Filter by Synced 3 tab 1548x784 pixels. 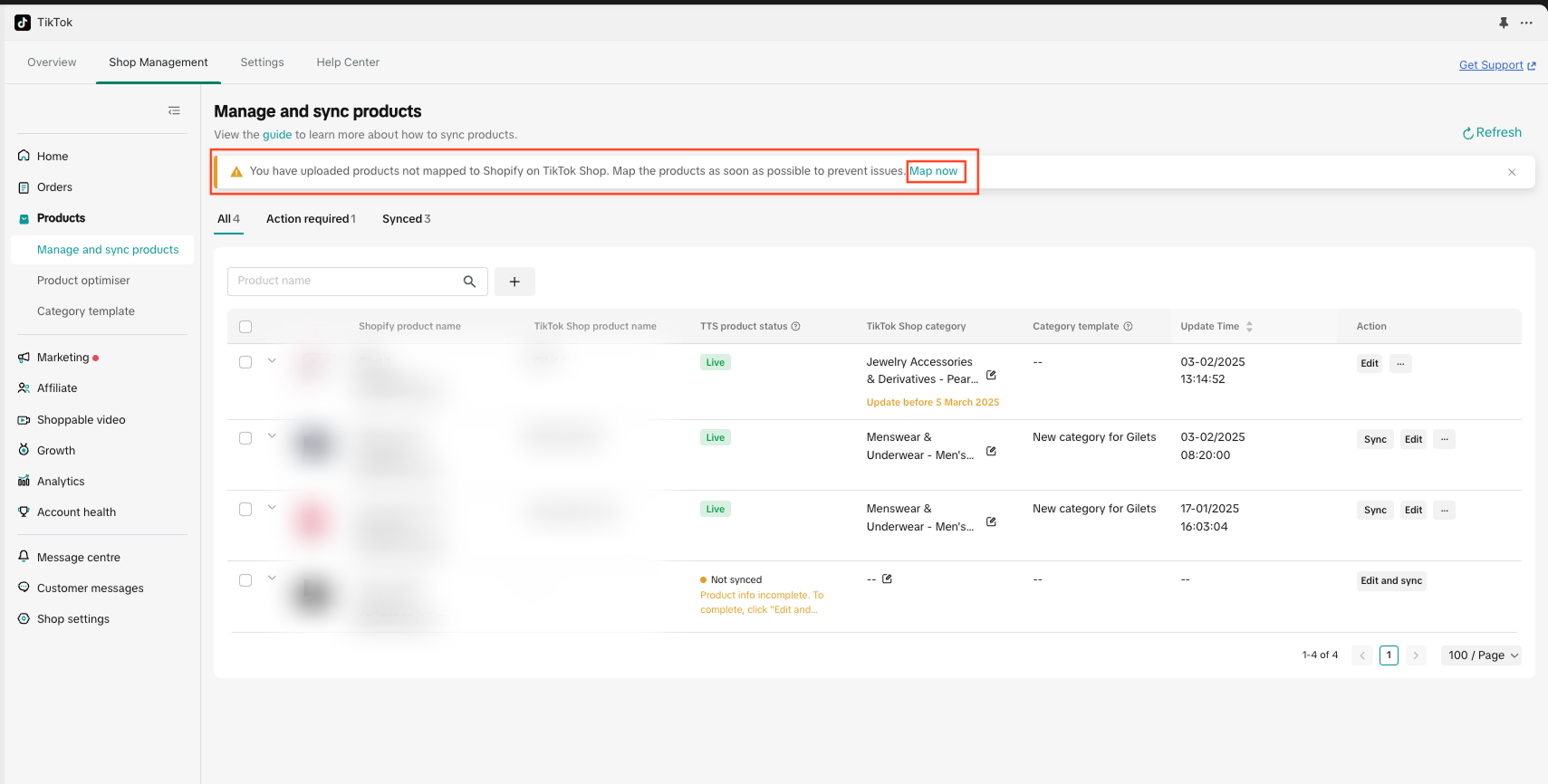(407, 219)
